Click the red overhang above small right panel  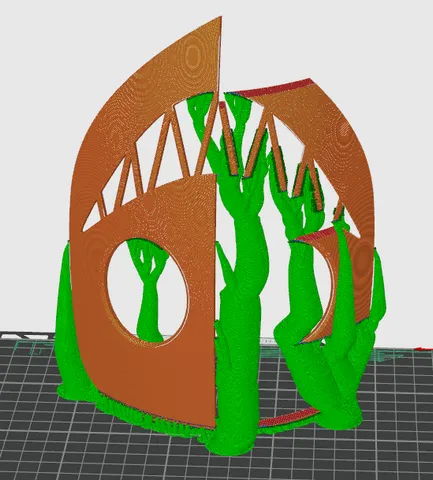click(317, 234)
